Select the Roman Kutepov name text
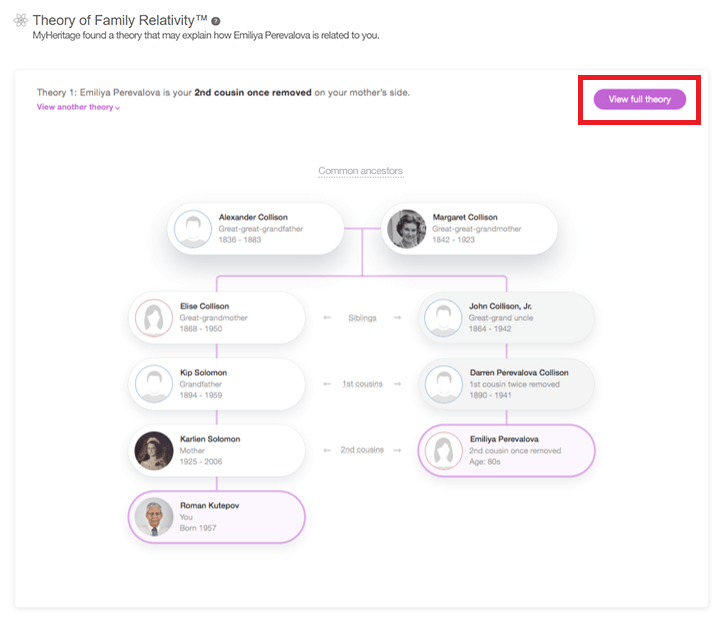Image resolution: width=724 pixels, height=621 pixels. click(x=210, y=506)
